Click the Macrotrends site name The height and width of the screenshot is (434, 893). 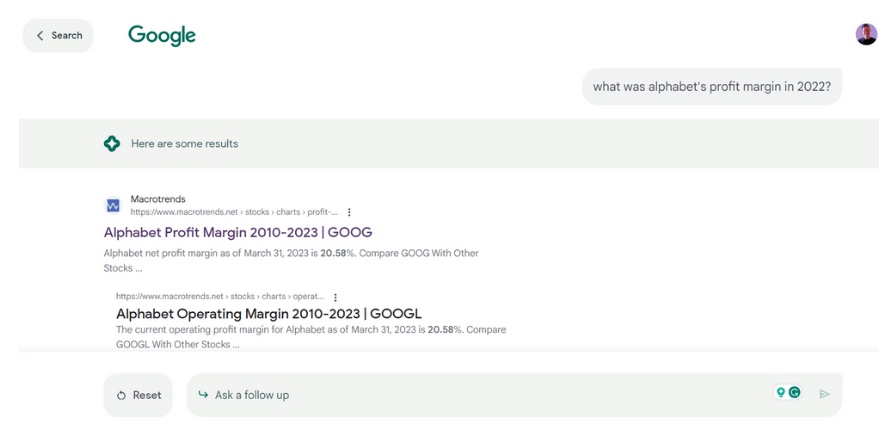158,199
